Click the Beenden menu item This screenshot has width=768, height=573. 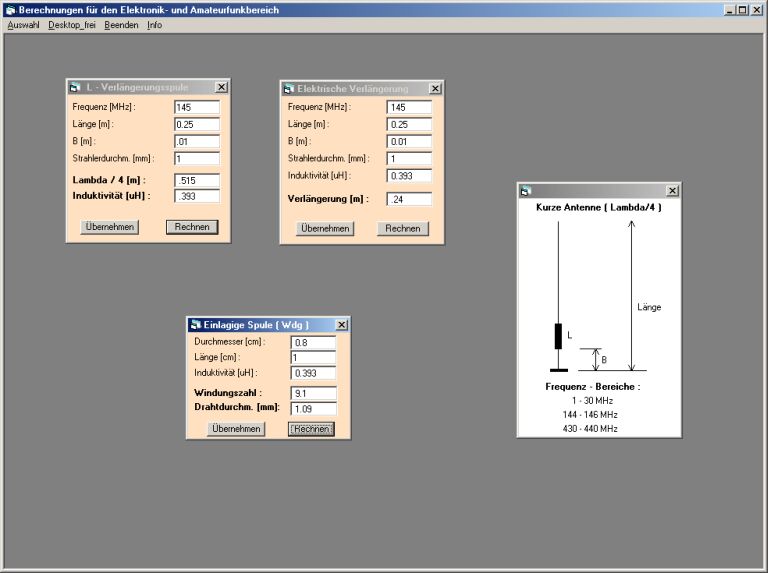121,25
